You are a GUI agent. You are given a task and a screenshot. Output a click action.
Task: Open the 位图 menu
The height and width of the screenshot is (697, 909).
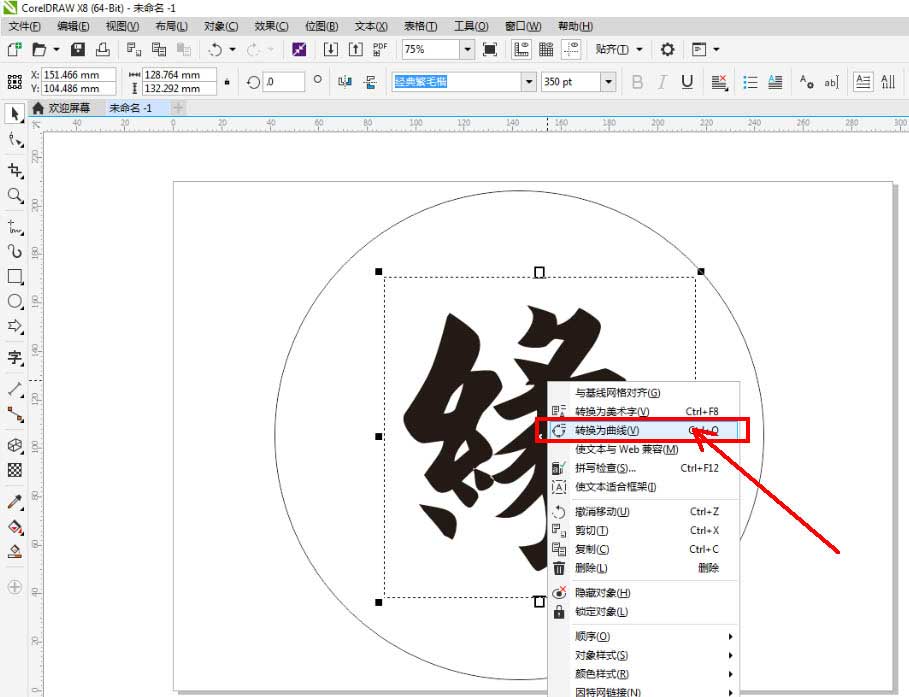click(x=321, y=26)
